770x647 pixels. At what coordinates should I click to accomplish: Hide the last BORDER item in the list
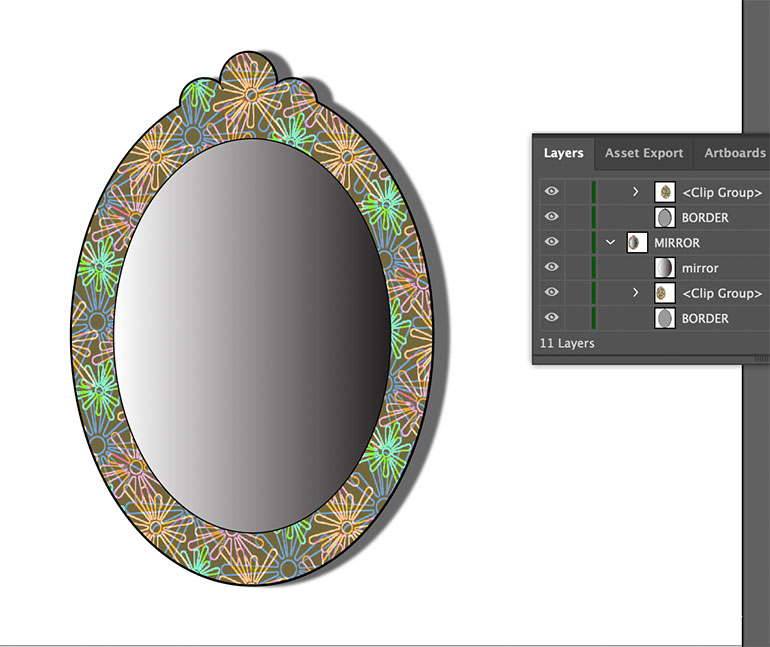click(550, 318)
